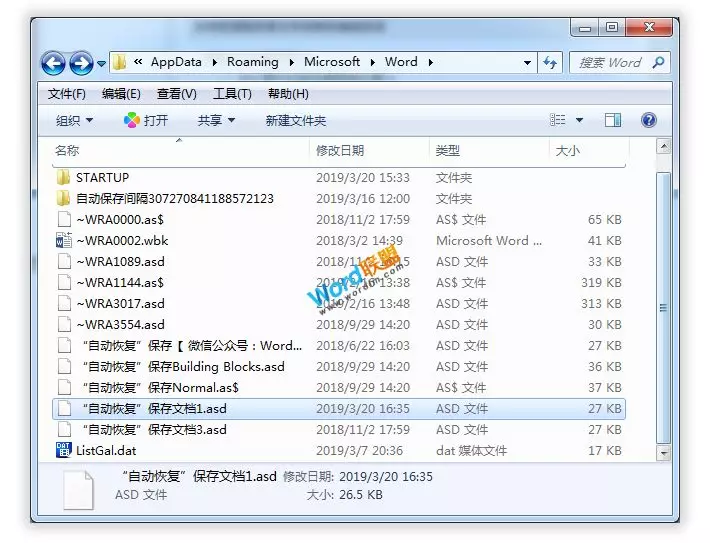Select folder 自动保存间隔307270841188572123

pyautogui.click(x=174, y=198)
